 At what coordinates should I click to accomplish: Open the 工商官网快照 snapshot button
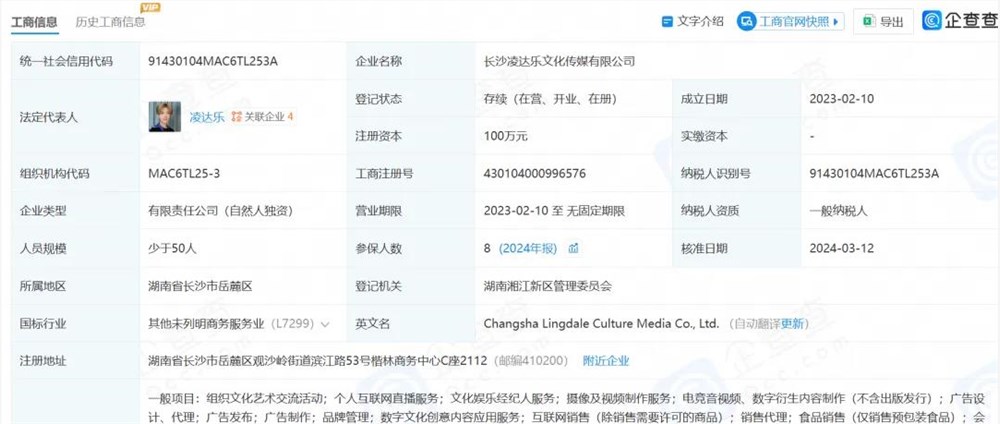pyautogui.click(x=782, y=21)
